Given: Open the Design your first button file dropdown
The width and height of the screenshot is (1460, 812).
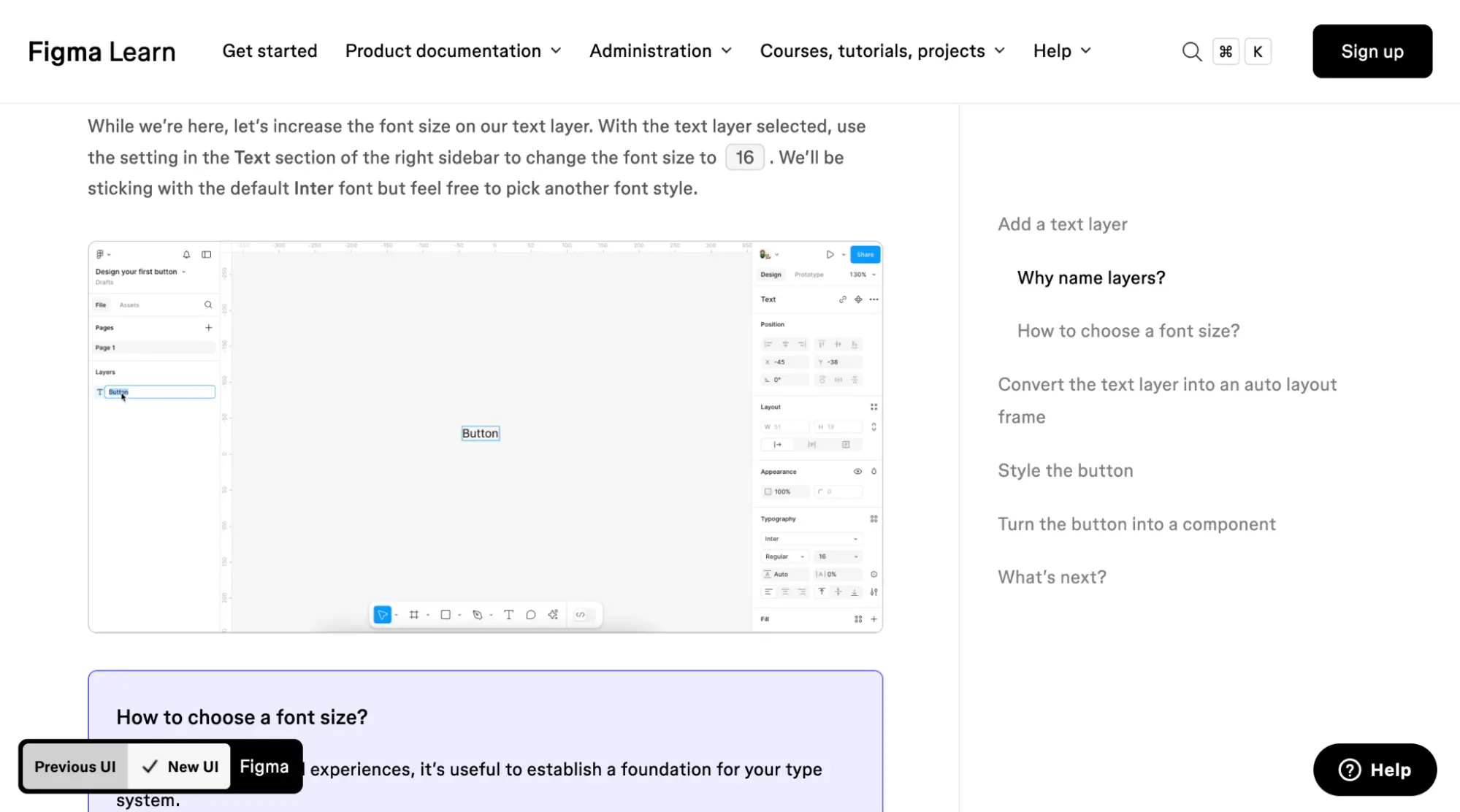Looking at the screenshot, I should coord(140,272).
